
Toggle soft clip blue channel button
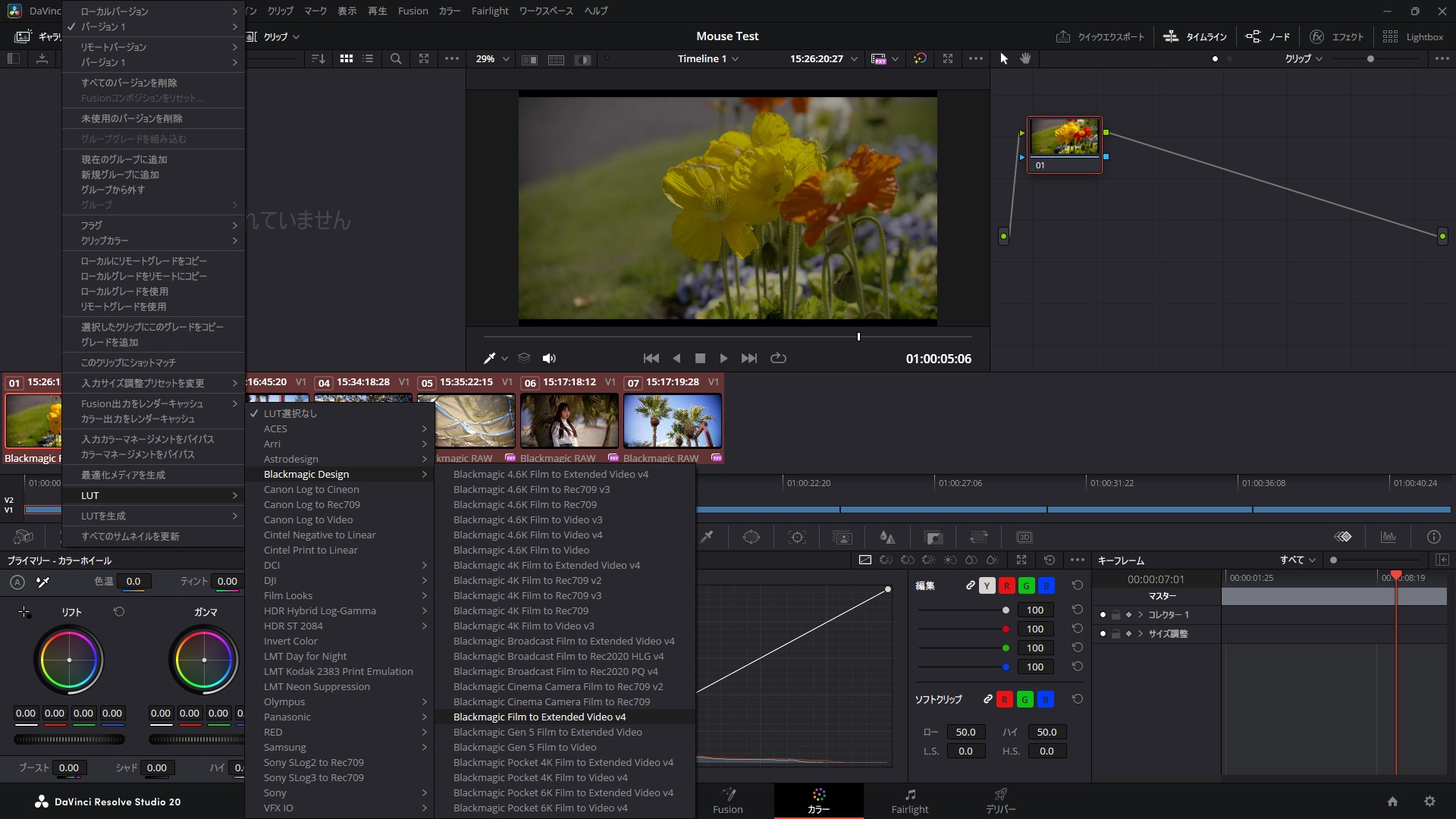coord(1045,699)
